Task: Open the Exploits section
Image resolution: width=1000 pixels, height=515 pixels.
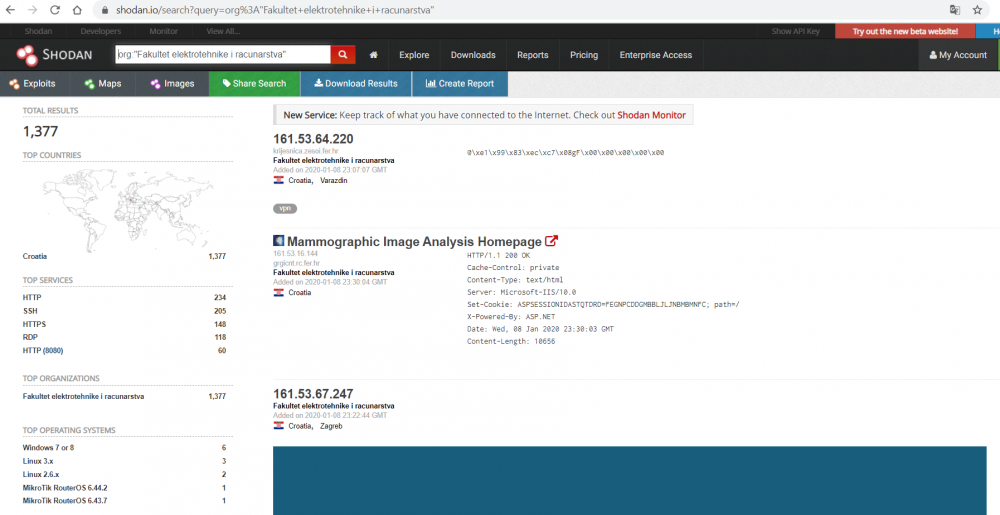Action: [x=32, y=84]
